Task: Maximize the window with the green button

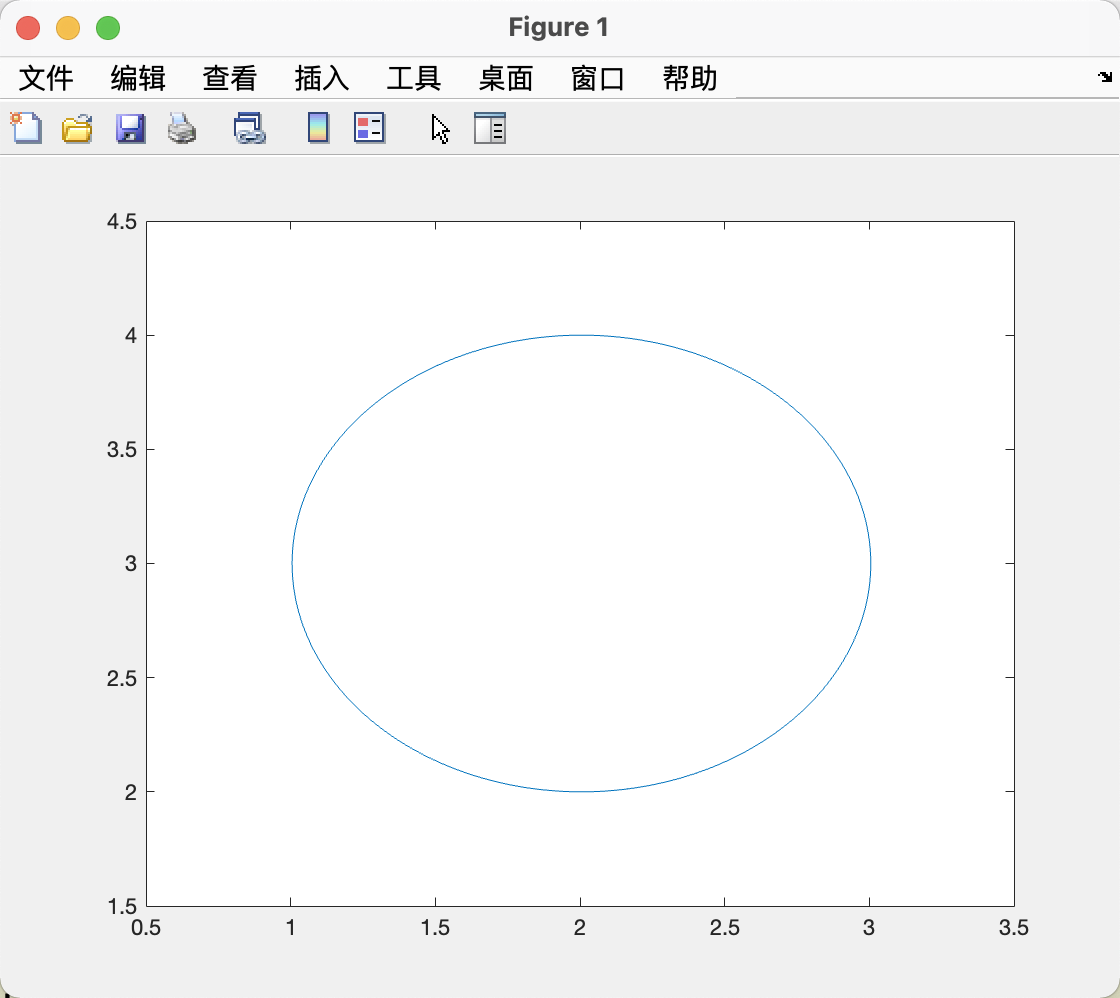Action: point(108,28)
